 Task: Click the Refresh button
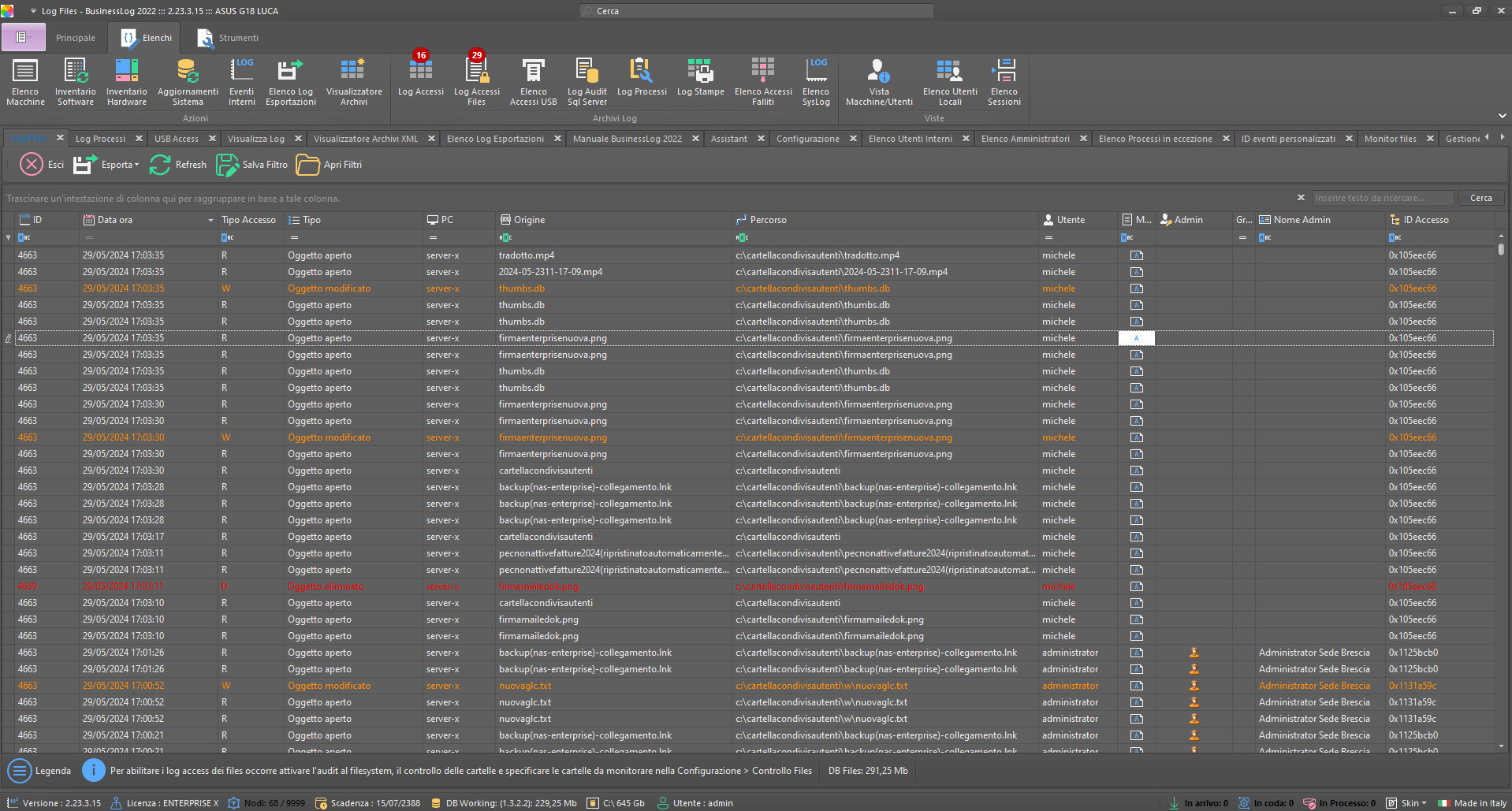(x=179, y=165)
